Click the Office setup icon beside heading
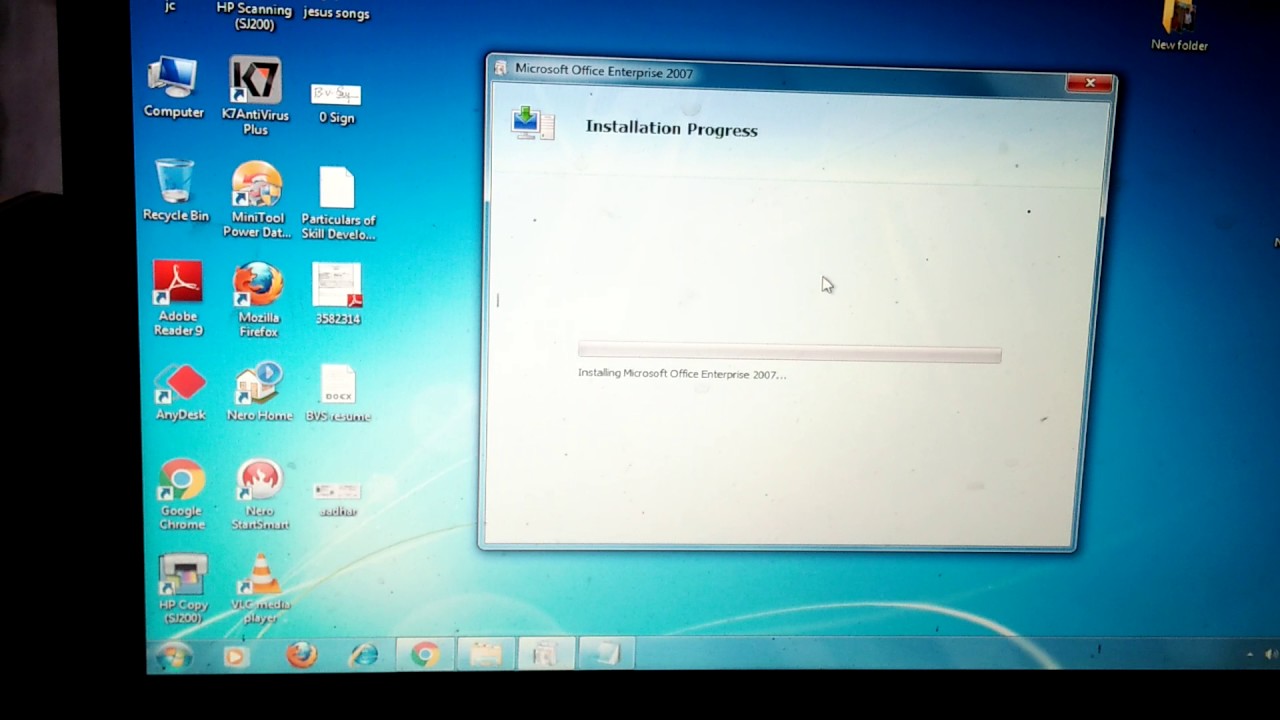1280x720 pixels. point(532,123)
